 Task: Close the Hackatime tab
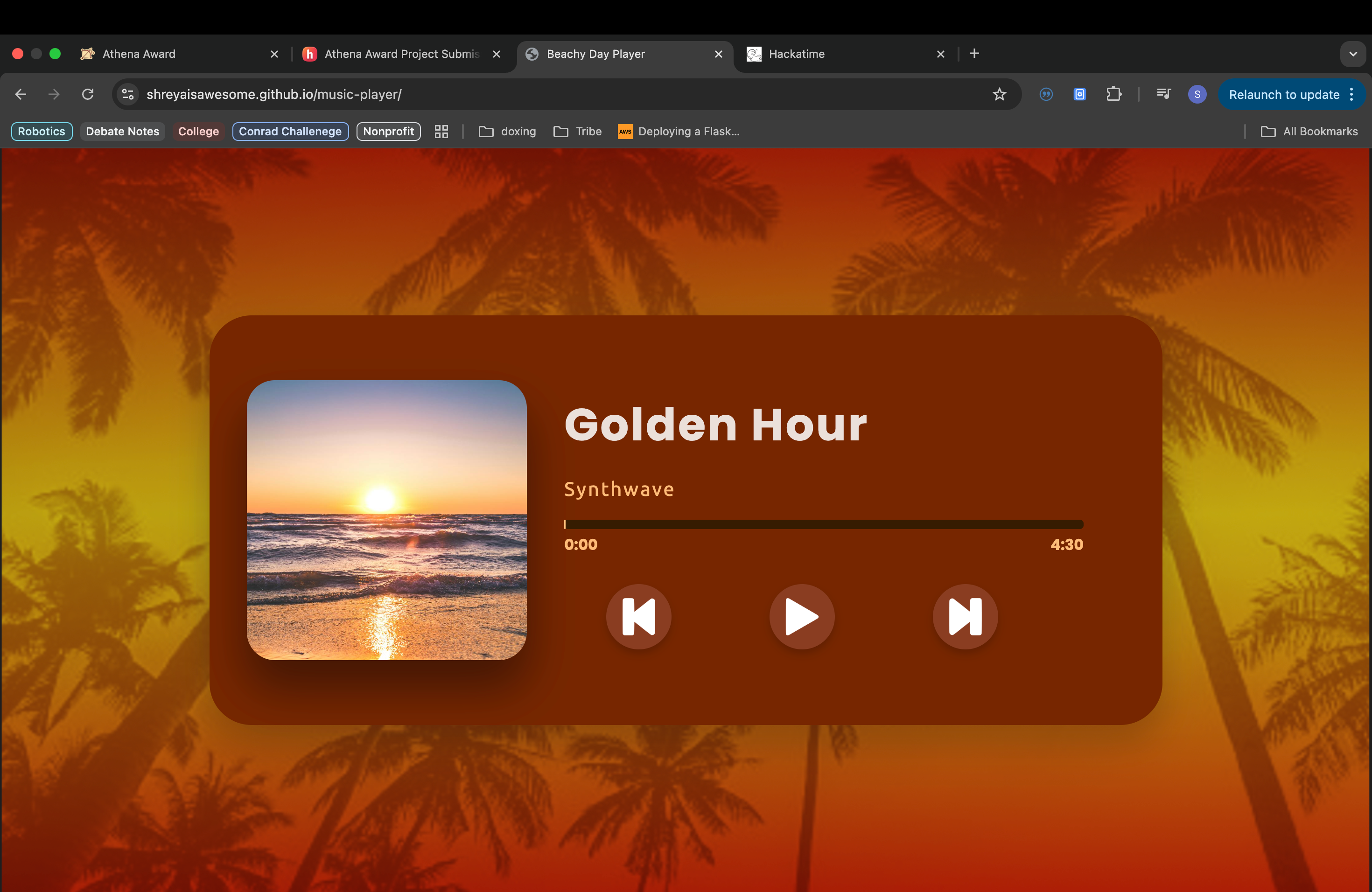coord(941,54)
